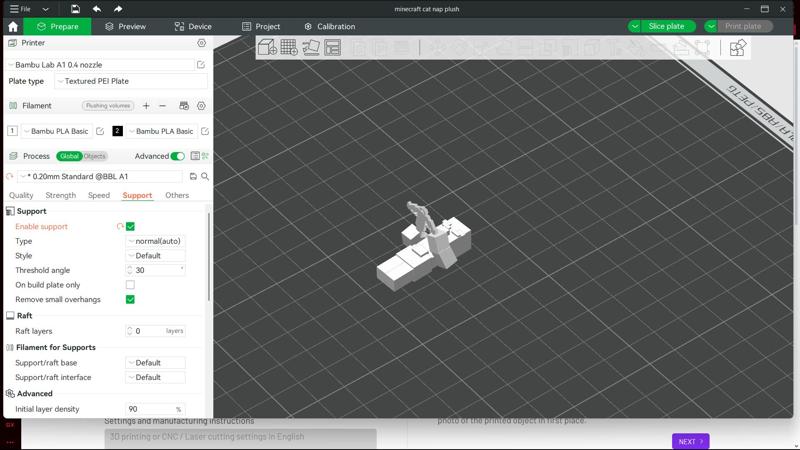Open the Project tab
Viewport: 800px width, 450px height.
[x=261, y=27]
